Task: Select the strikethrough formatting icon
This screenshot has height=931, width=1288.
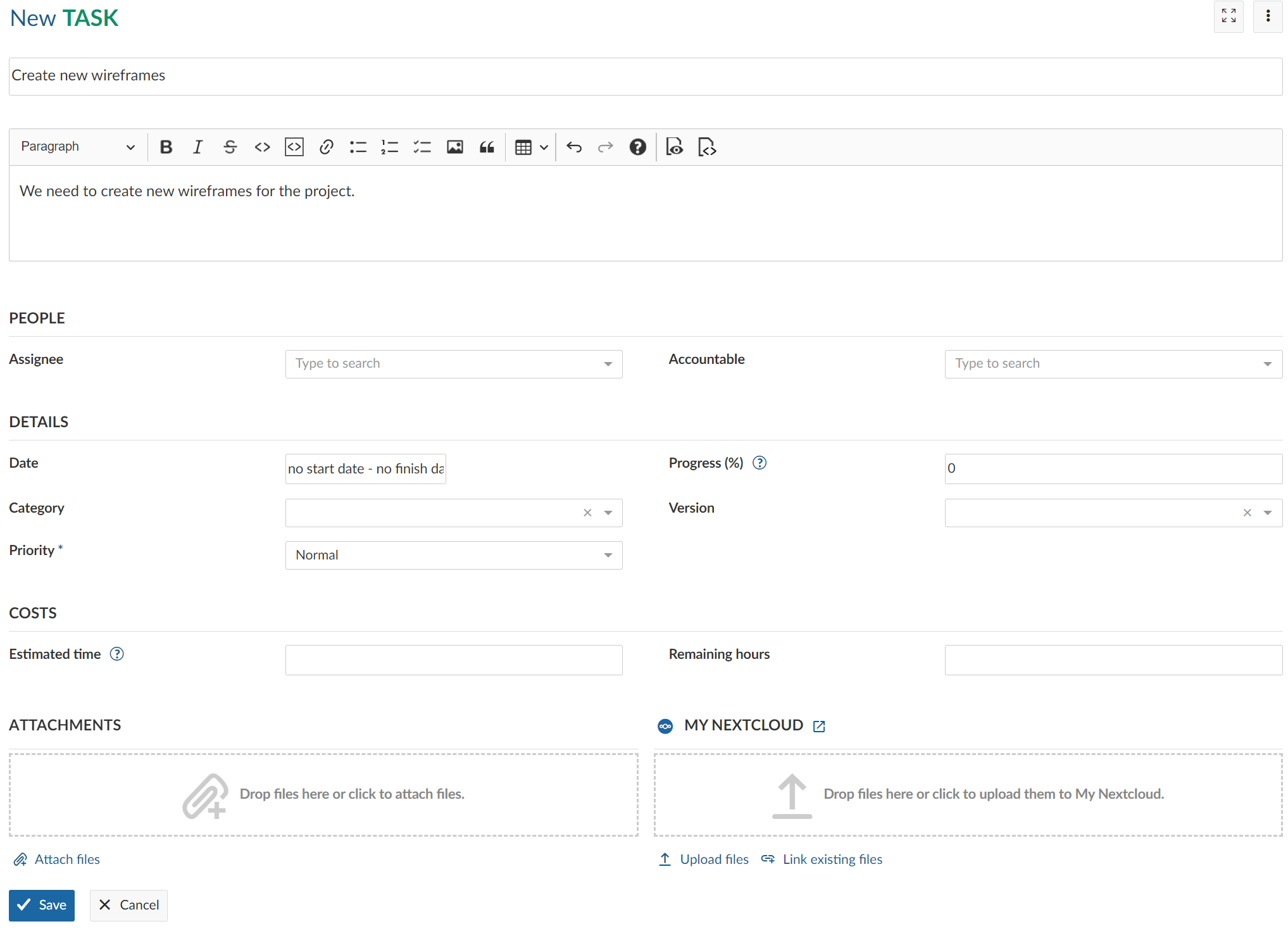Action: tap(230, 147)
